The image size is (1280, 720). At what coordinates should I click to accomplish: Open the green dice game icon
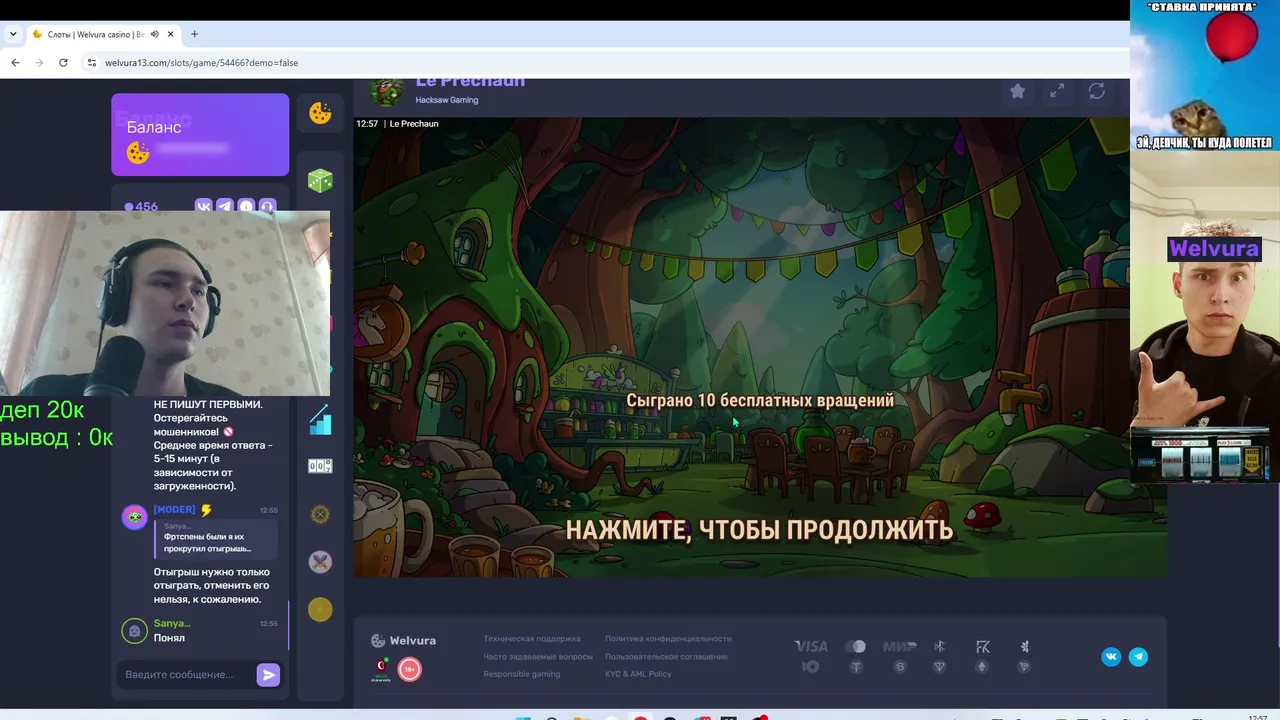click(320, 181)
